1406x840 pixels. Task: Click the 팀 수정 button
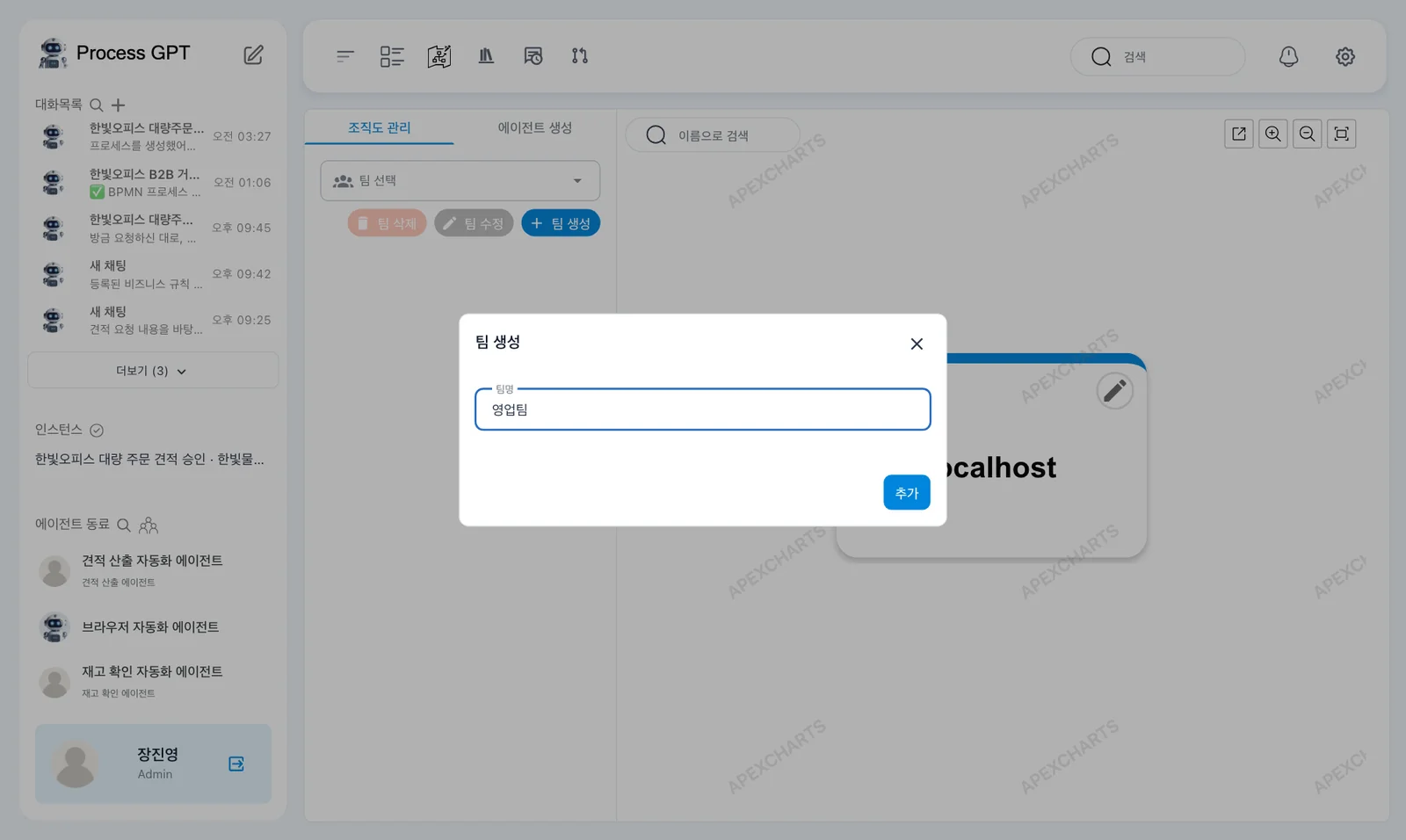pos(474,223)
